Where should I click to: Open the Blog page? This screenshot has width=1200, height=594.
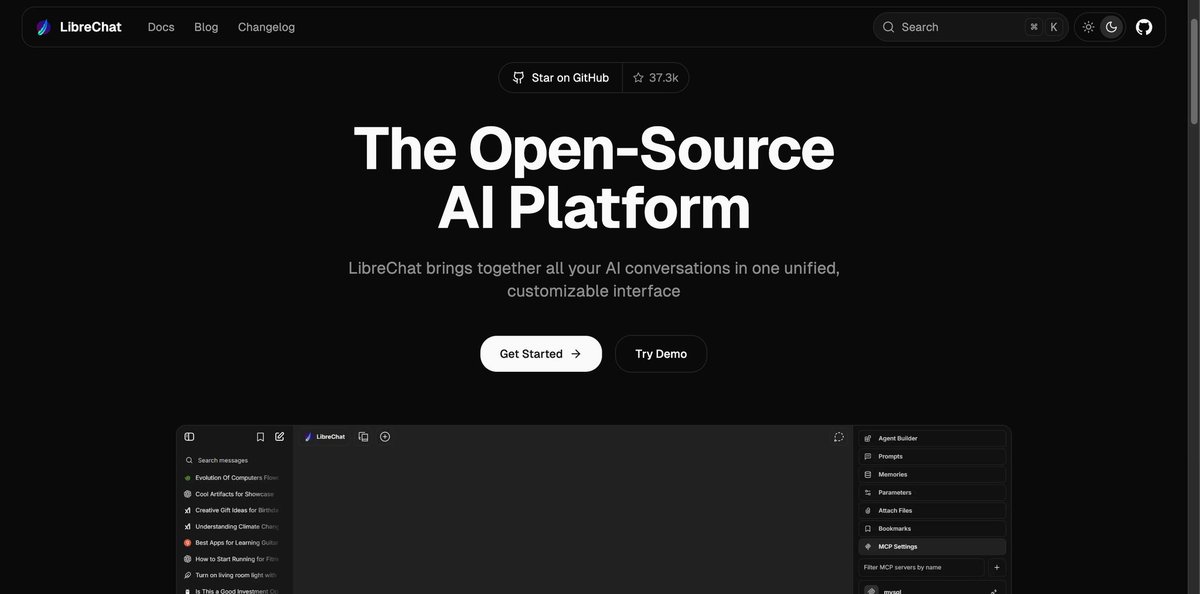pos(206,27)
